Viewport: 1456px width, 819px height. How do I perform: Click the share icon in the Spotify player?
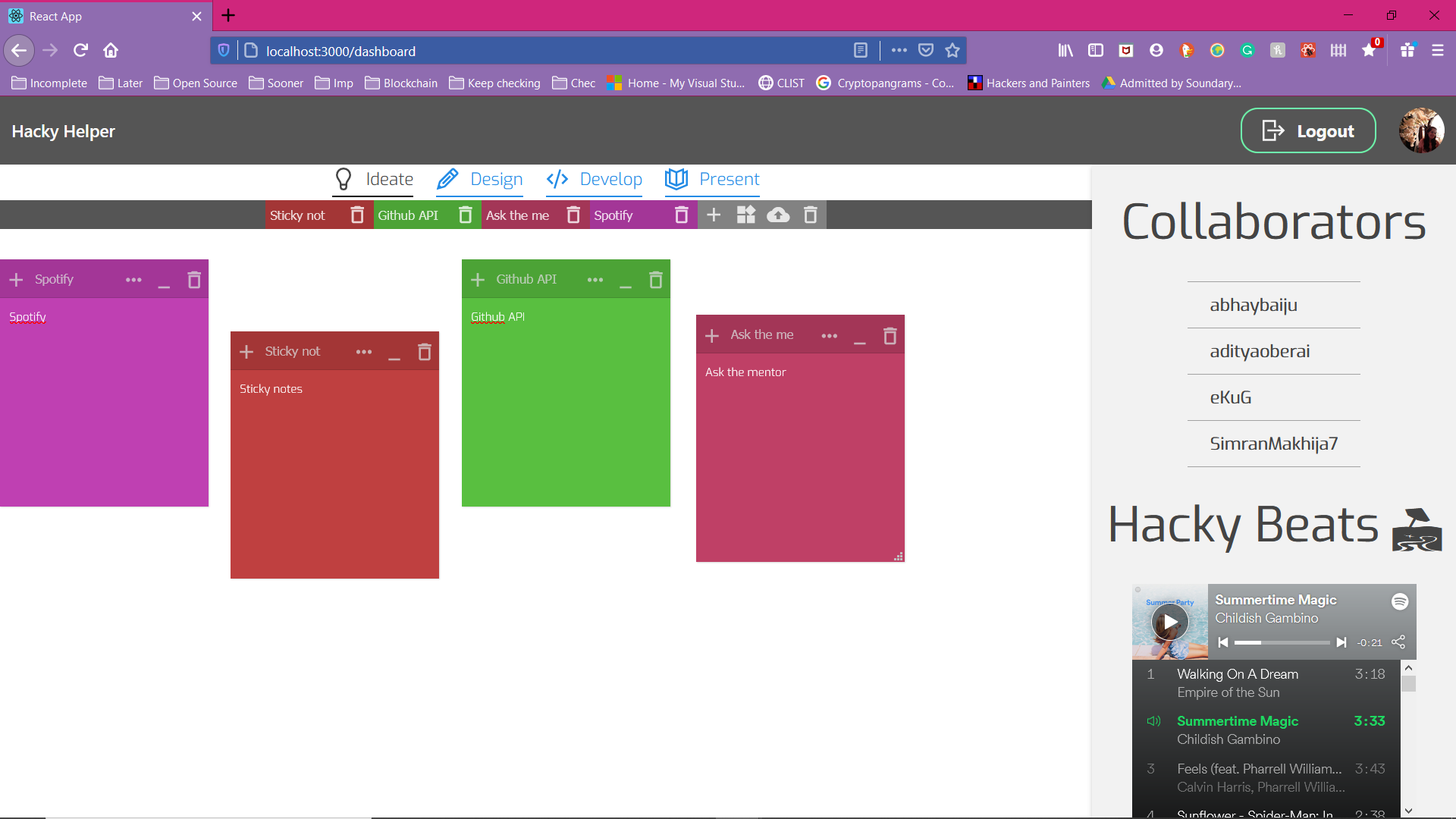click(x=1398, y=642)
